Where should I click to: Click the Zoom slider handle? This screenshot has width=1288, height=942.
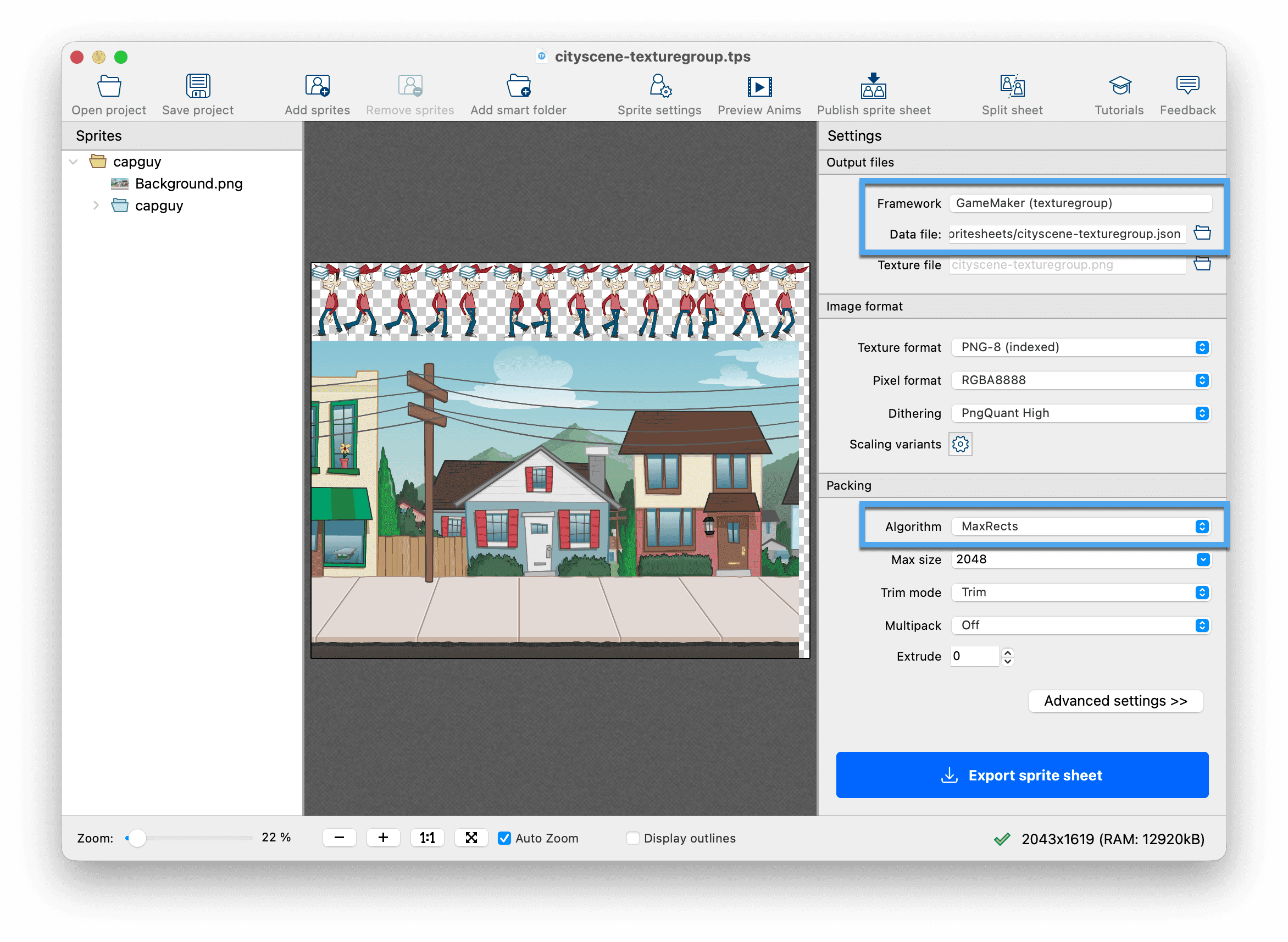[x=137, y=838]
